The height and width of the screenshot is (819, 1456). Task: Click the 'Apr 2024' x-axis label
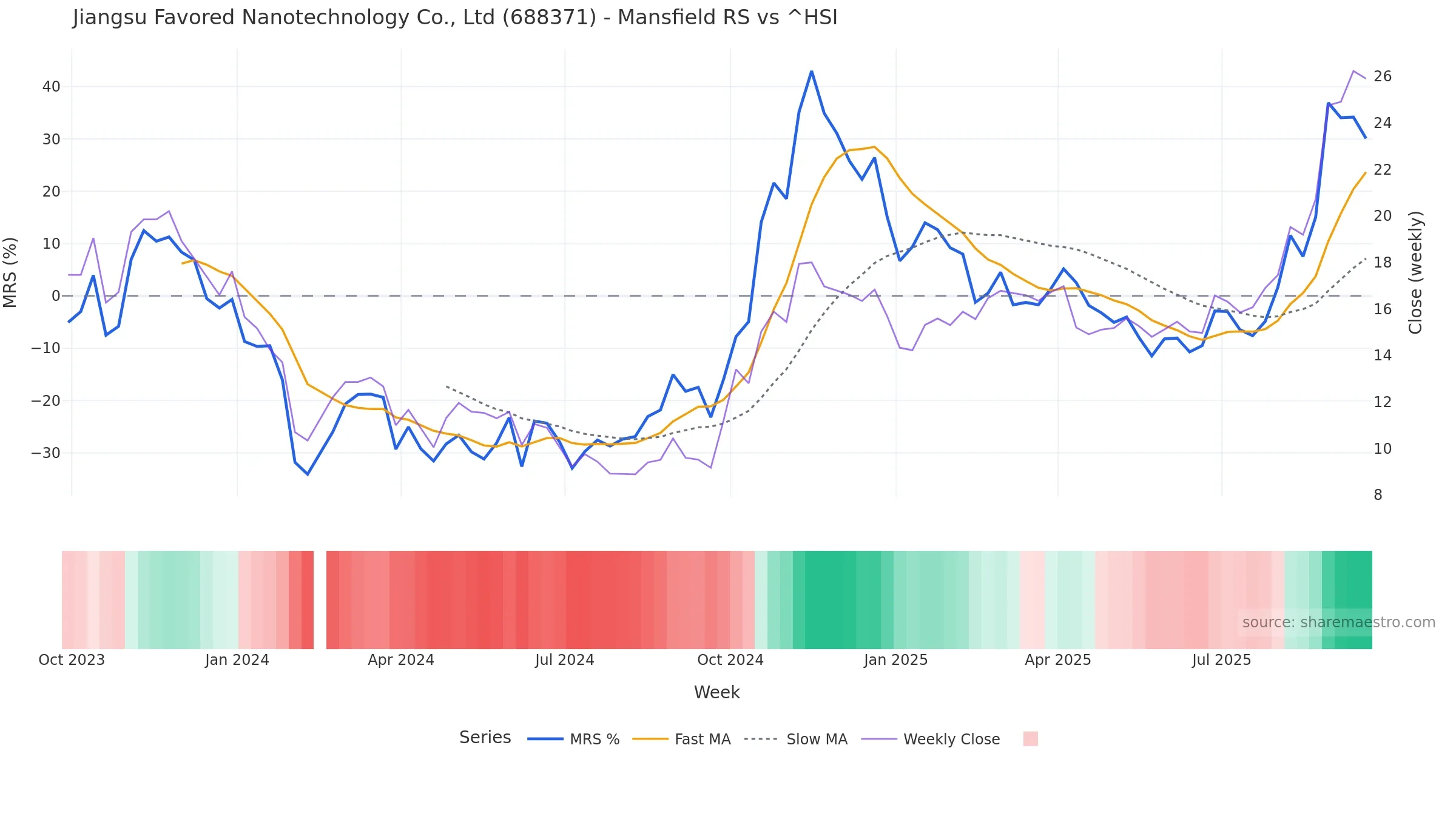pyautogui.click(x=401, y=660)
